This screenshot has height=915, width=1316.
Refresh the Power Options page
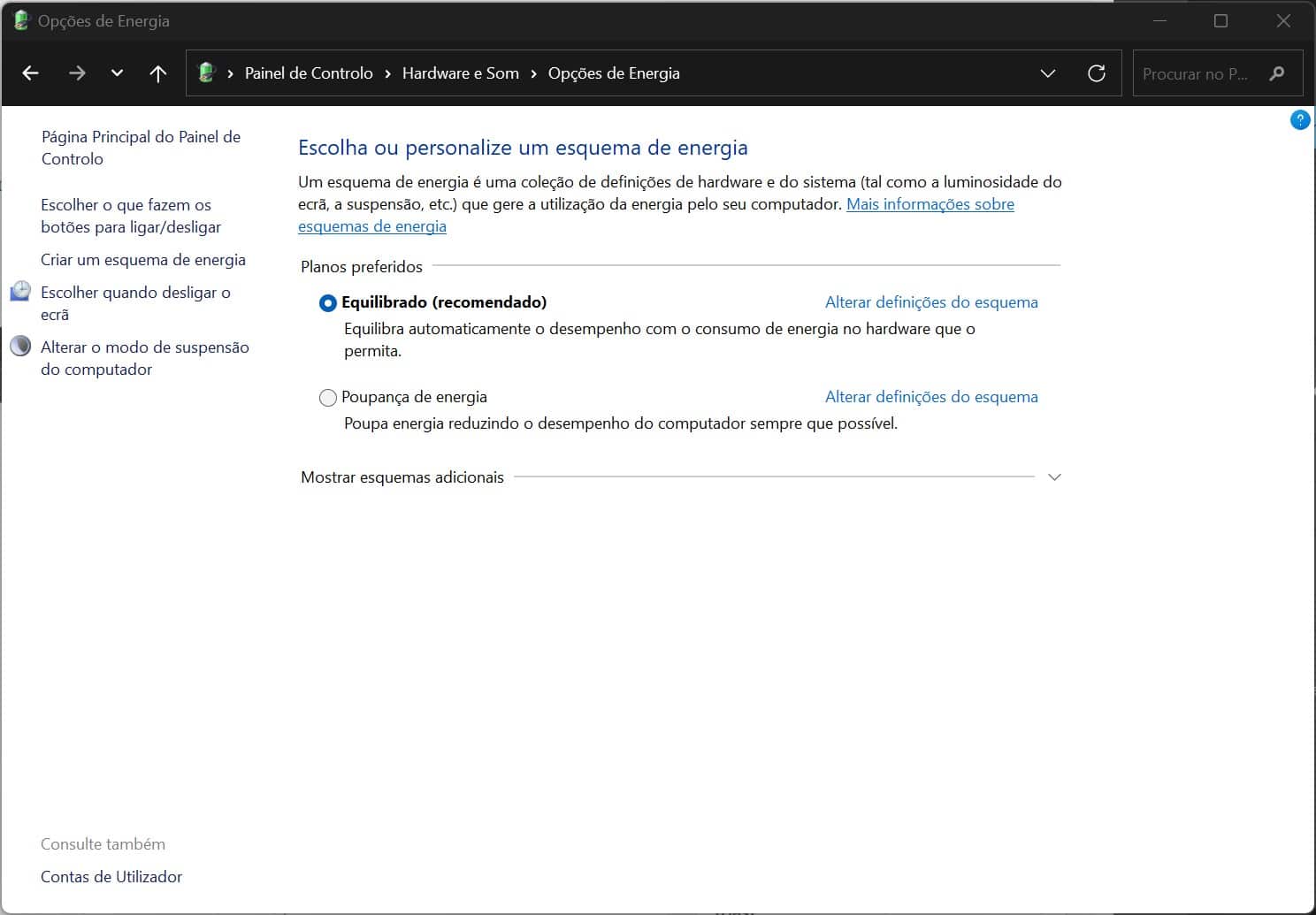point(1097,73)
